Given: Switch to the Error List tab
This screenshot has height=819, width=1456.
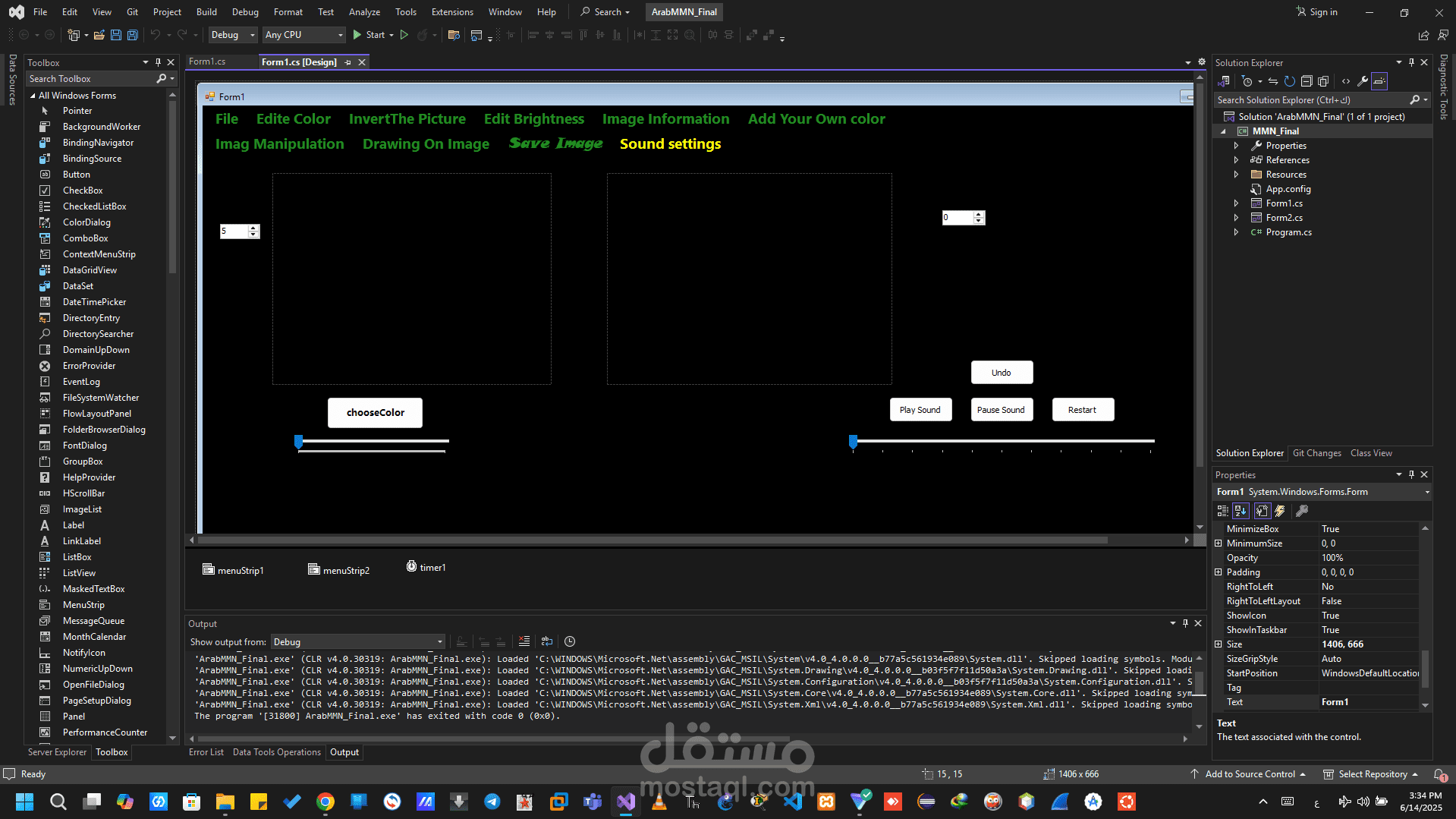Looking at the screenshot, I should [206, 752].
